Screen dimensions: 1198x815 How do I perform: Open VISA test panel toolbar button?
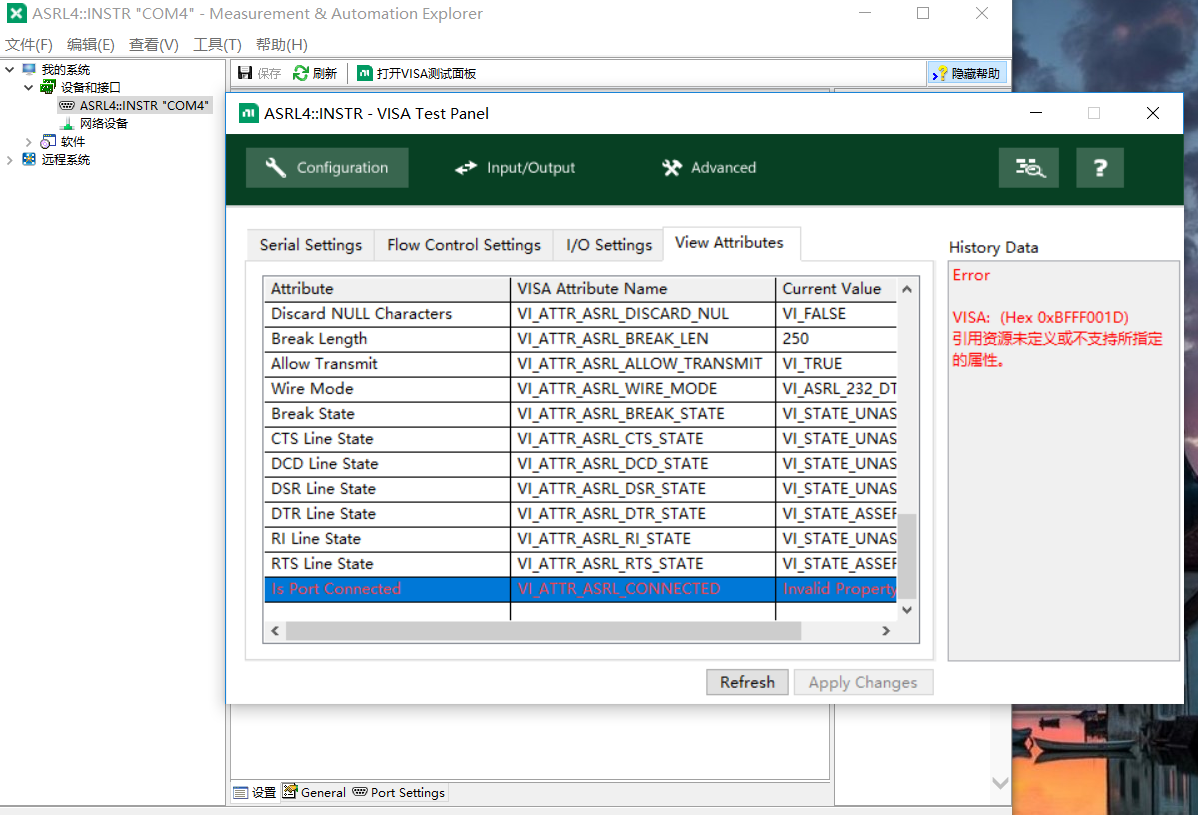(416, 73)
